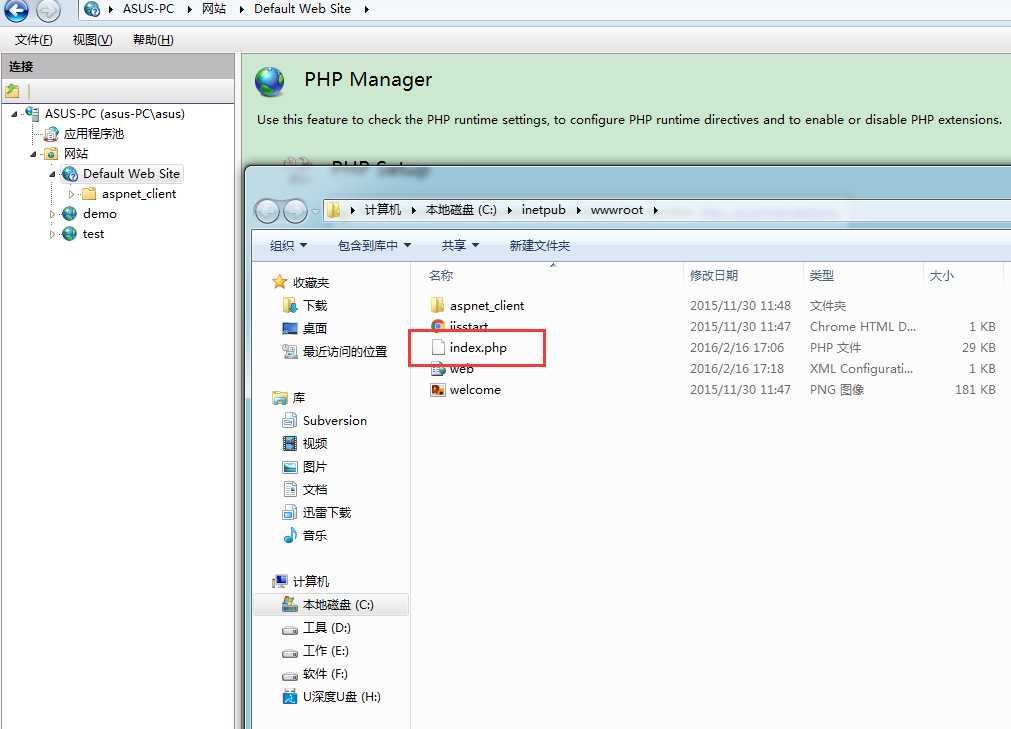The image size is (1011, 729).
Task: Click 本地磁盘 (C:) in address path
Action: [x=461, y=210]
